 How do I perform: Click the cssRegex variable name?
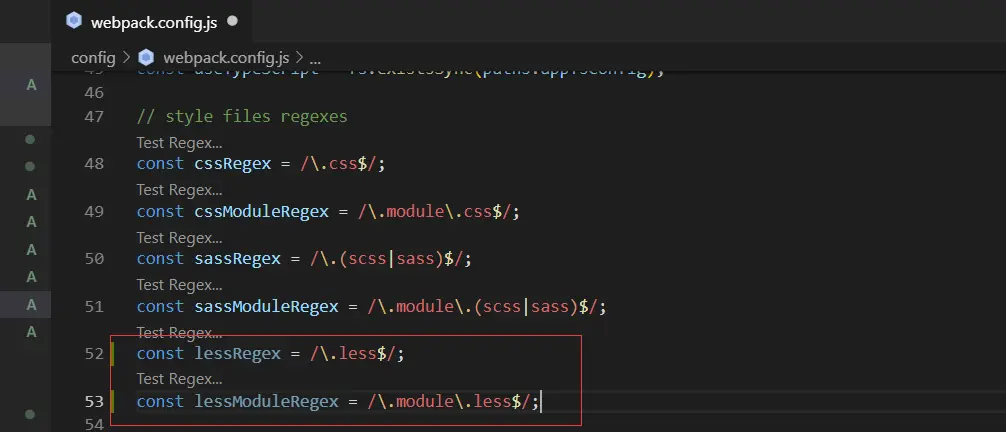pos(233,164)
